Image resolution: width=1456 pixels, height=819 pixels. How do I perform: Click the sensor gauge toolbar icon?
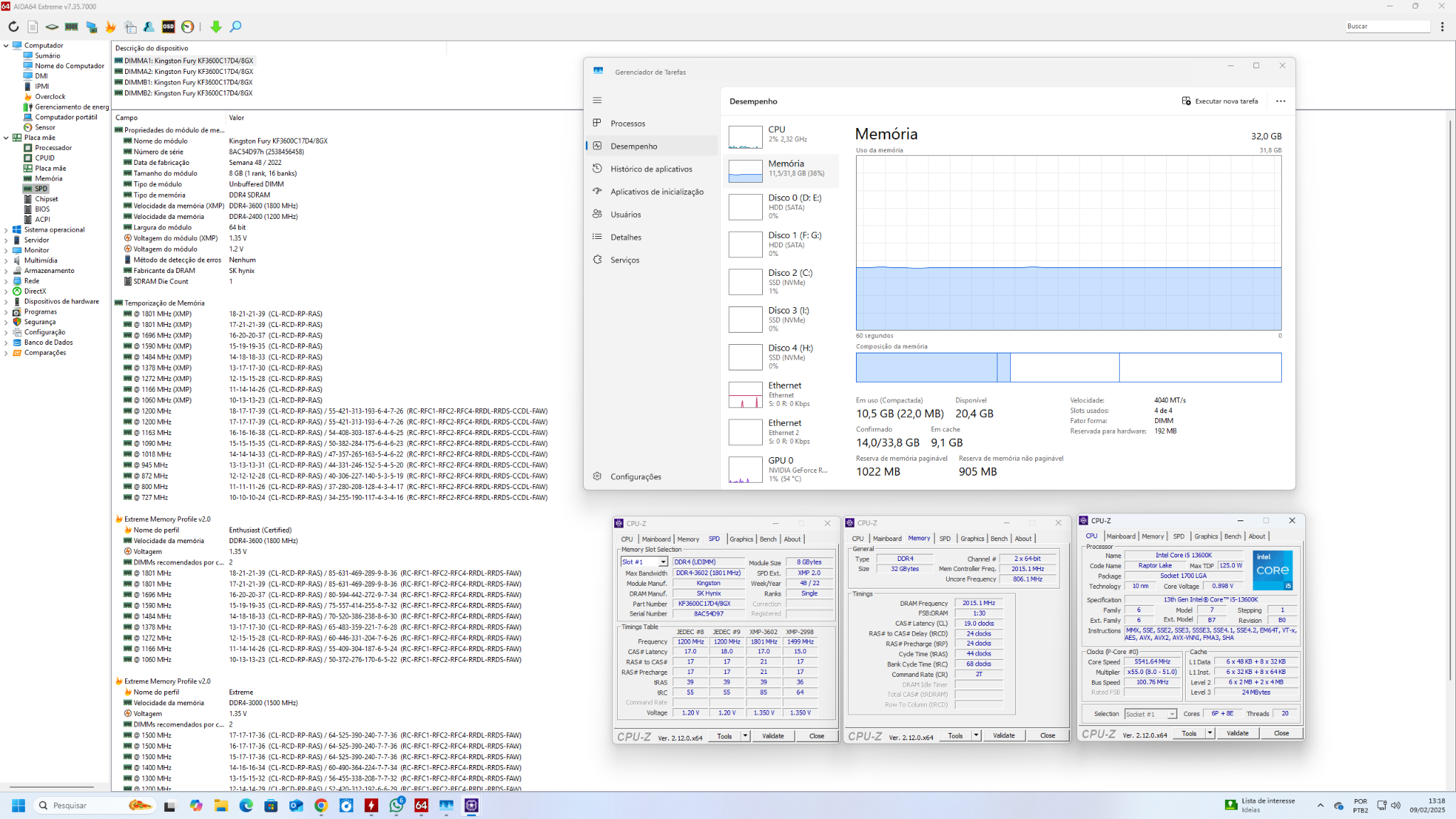188,27
